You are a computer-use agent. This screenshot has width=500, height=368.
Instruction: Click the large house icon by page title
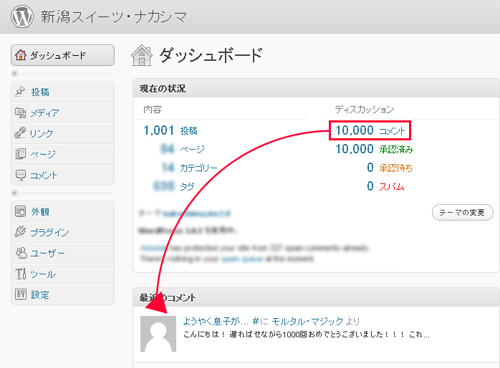(x=142, y=55)
